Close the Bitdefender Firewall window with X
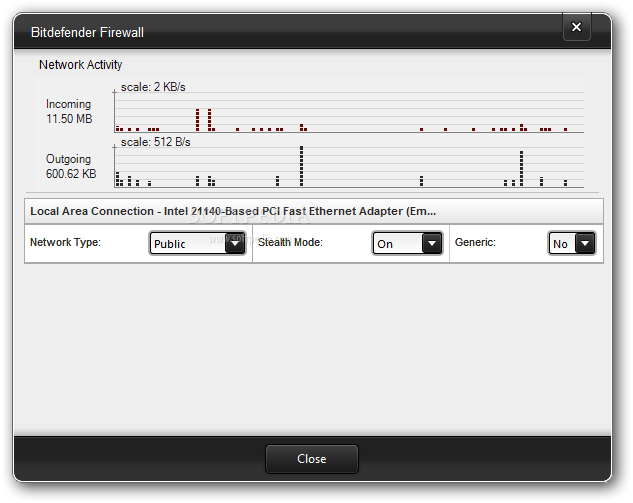This screenshot has height=503, width=633. [x=576, y=27]
